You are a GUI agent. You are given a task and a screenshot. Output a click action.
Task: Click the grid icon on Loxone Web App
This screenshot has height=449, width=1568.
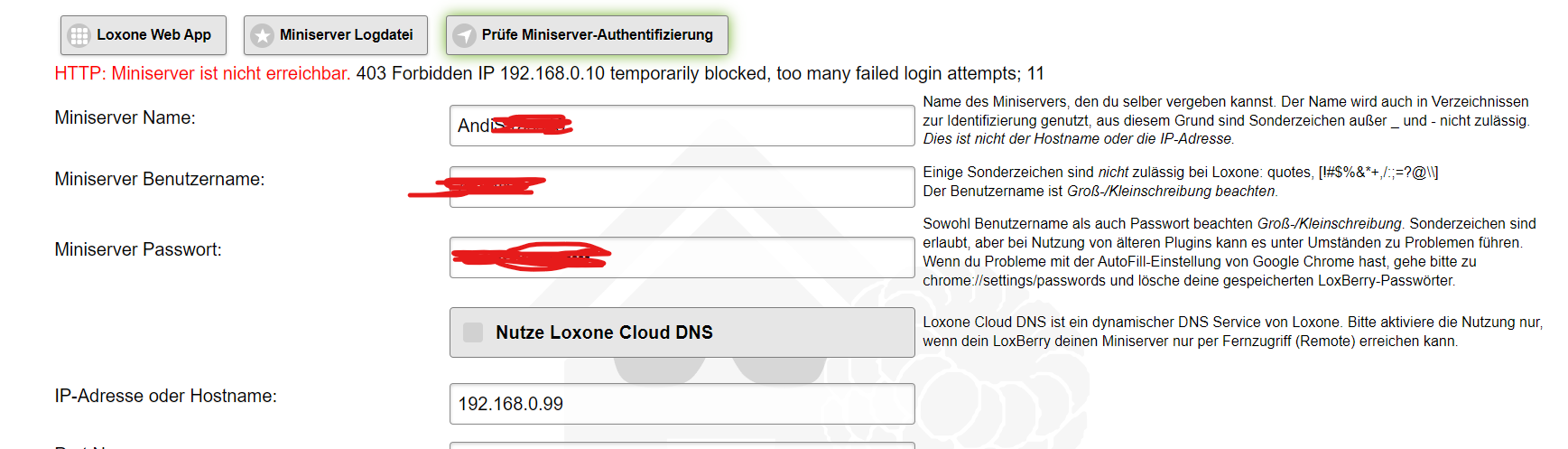[79, 35]
